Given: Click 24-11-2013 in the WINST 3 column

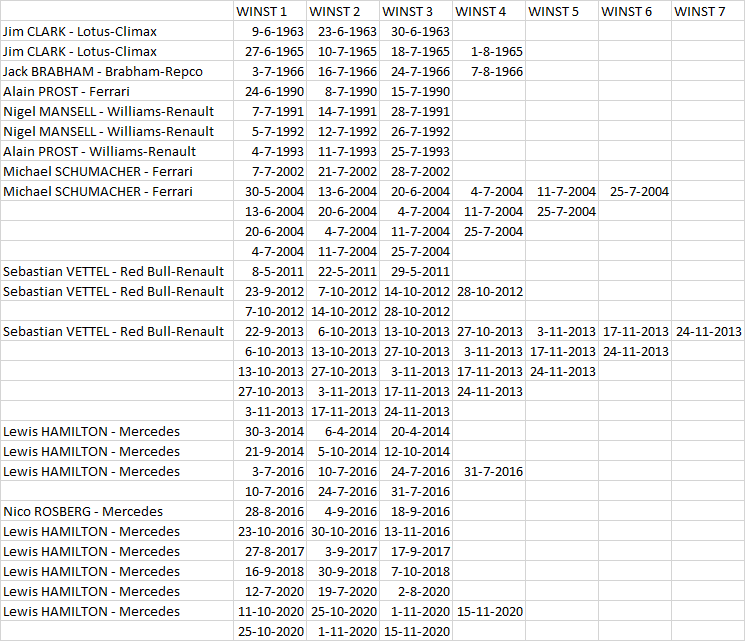Looking at the screenshot, I should tap(416, 411).
